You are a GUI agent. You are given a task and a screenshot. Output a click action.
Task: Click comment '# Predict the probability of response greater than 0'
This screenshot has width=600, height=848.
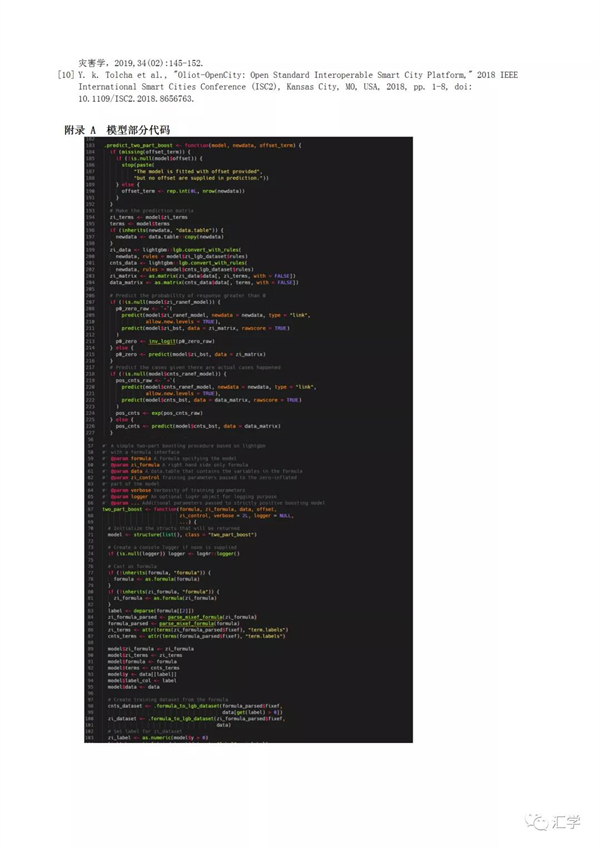[x=188, y=296]
